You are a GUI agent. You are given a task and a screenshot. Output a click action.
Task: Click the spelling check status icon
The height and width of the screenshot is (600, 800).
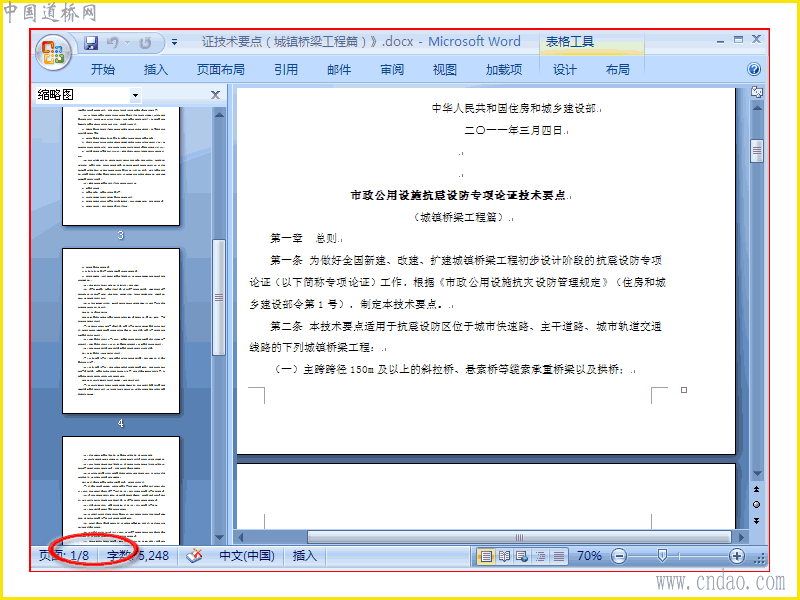[194, 556]
